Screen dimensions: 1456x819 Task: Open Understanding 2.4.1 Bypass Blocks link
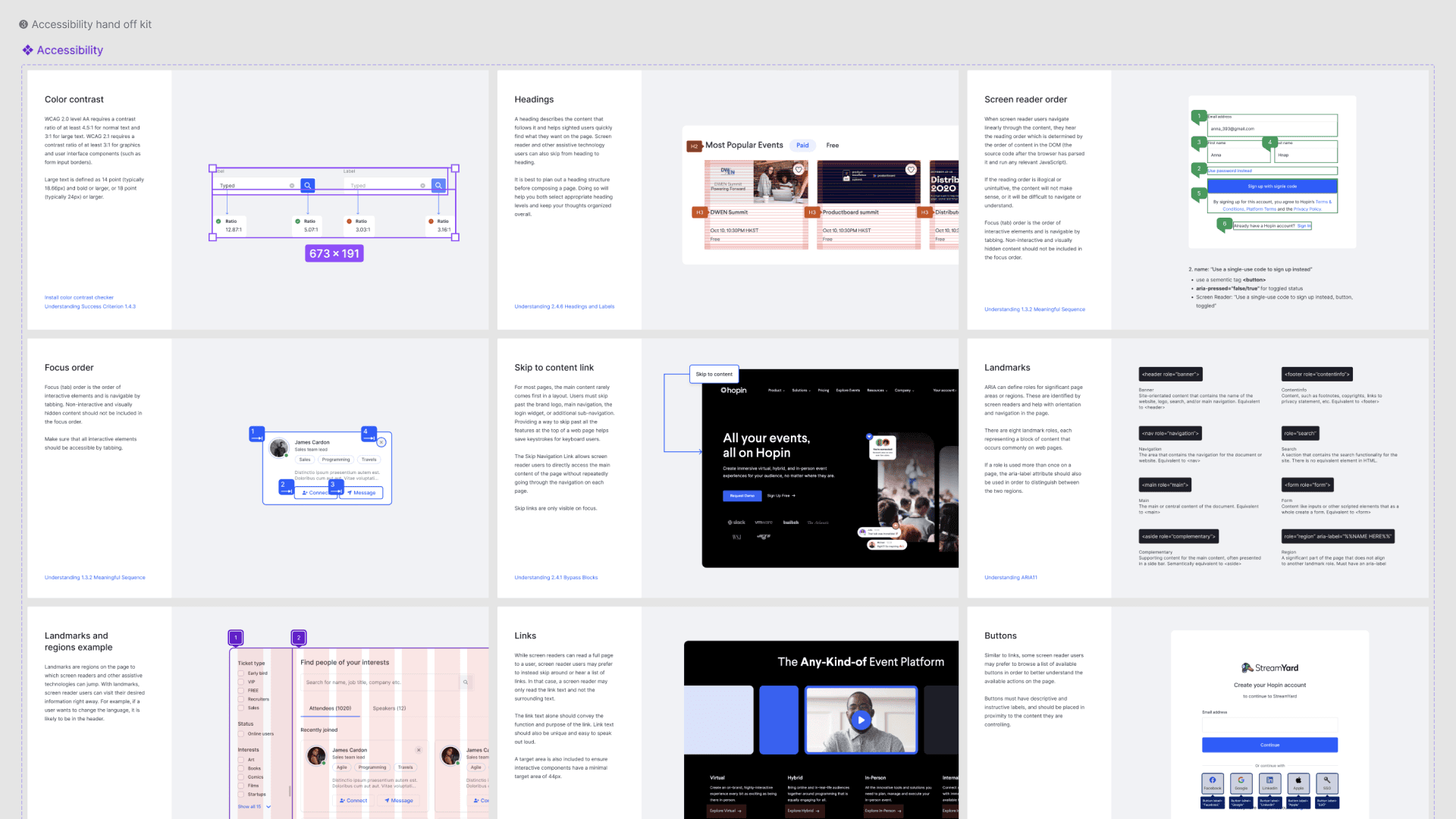pos(556,578)
